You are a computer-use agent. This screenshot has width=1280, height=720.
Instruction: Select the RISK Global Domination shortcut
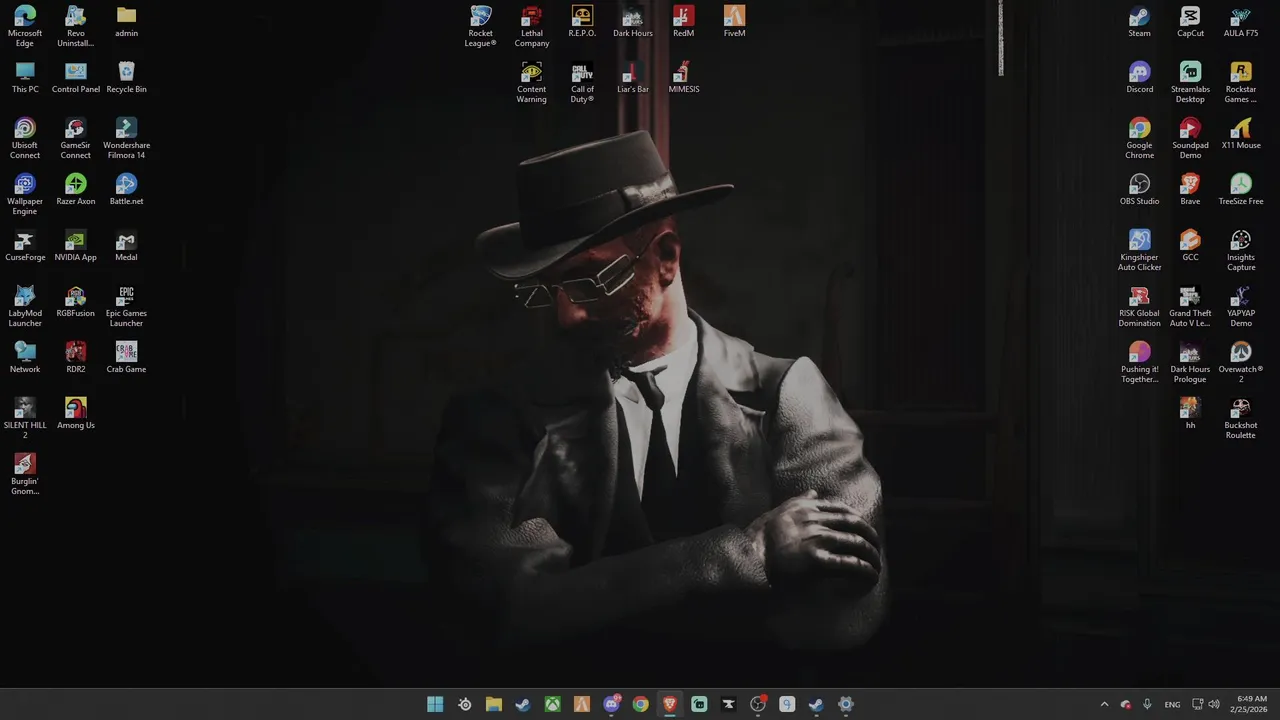pos(1139,306)
